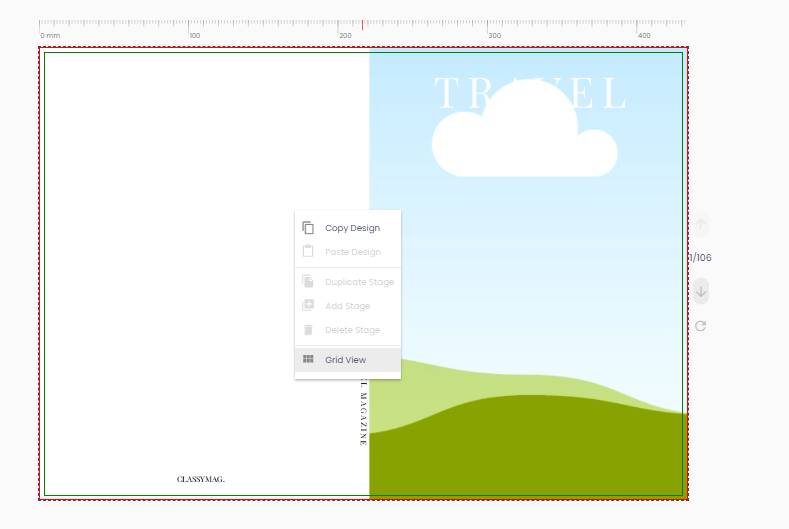Choose Add Stage menu option
The image size is (789, 529).
[348, 306]
